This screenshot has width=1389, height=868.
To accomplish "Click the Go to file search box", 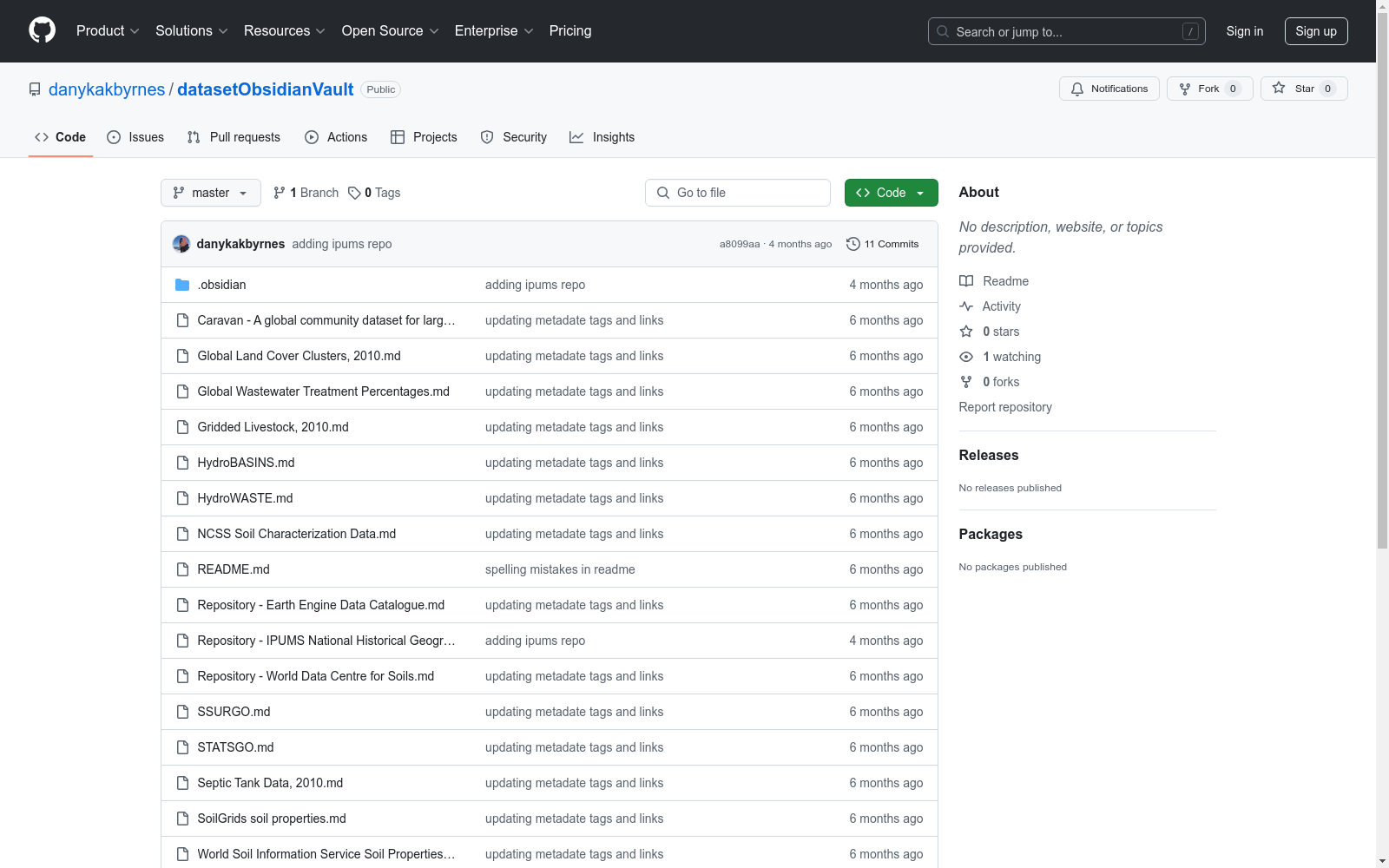I will tap(738, 193).
